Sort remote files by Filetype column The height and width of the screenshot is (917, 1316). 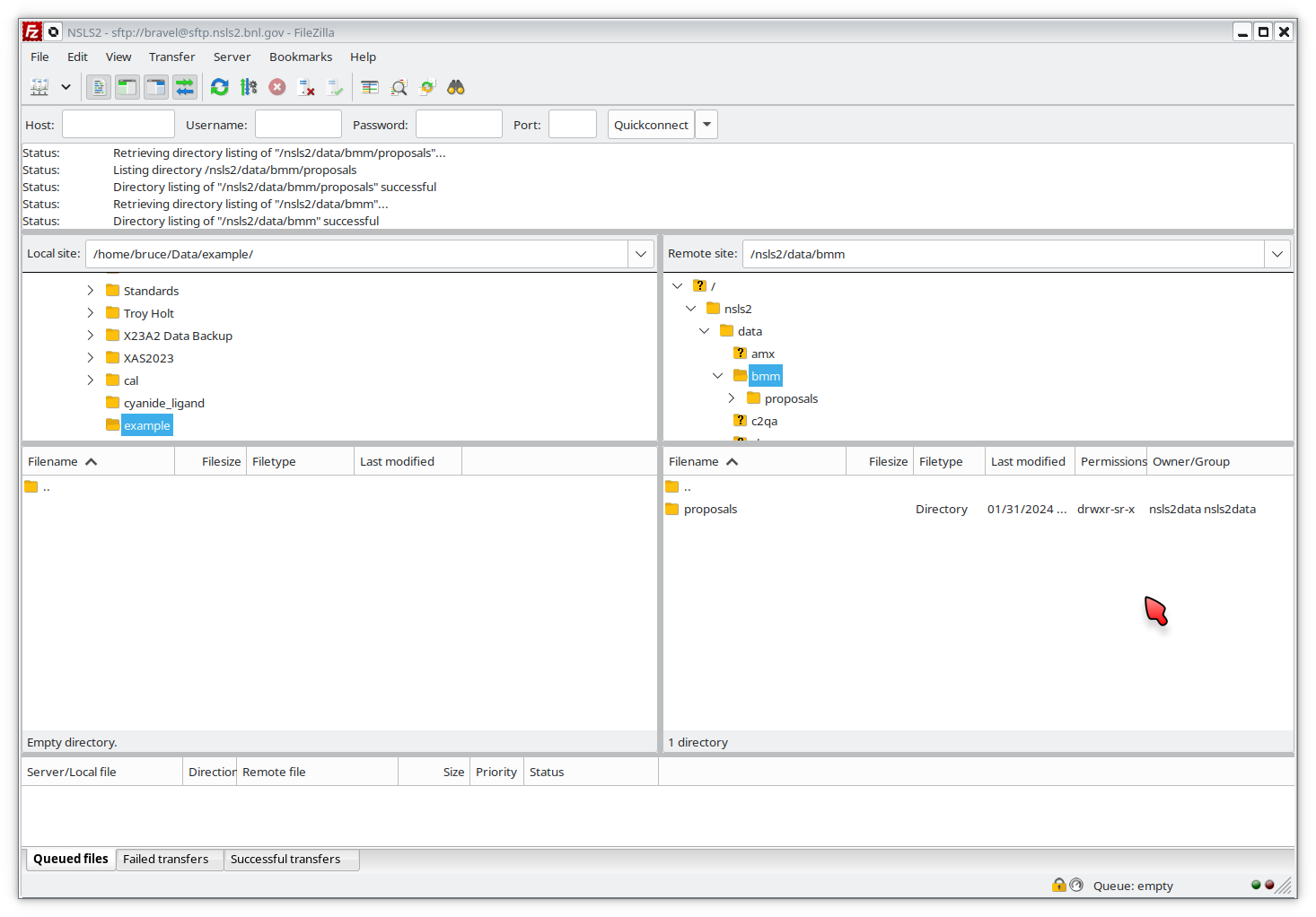(950, 461)
